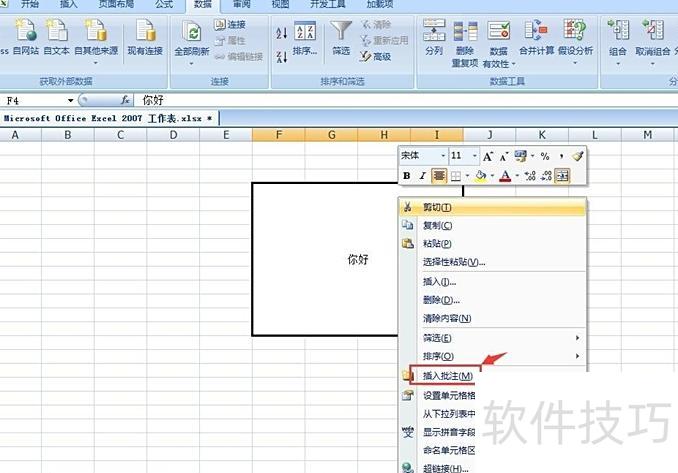Choose Clear Contents (清除内容) entry
Image resolution: width=678 pixels, height=473 pixels.
pyautogui.click(x=493, y=319)
